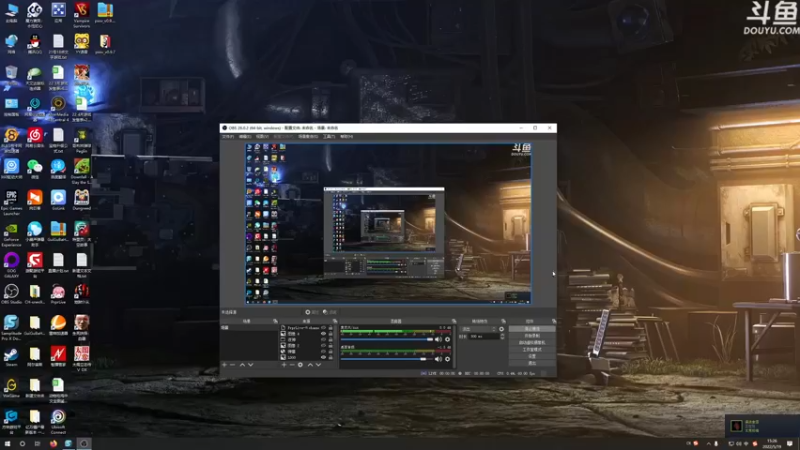Toggle visibility of the third source row
Screen dimensions: 800x450
pos(323,339)
